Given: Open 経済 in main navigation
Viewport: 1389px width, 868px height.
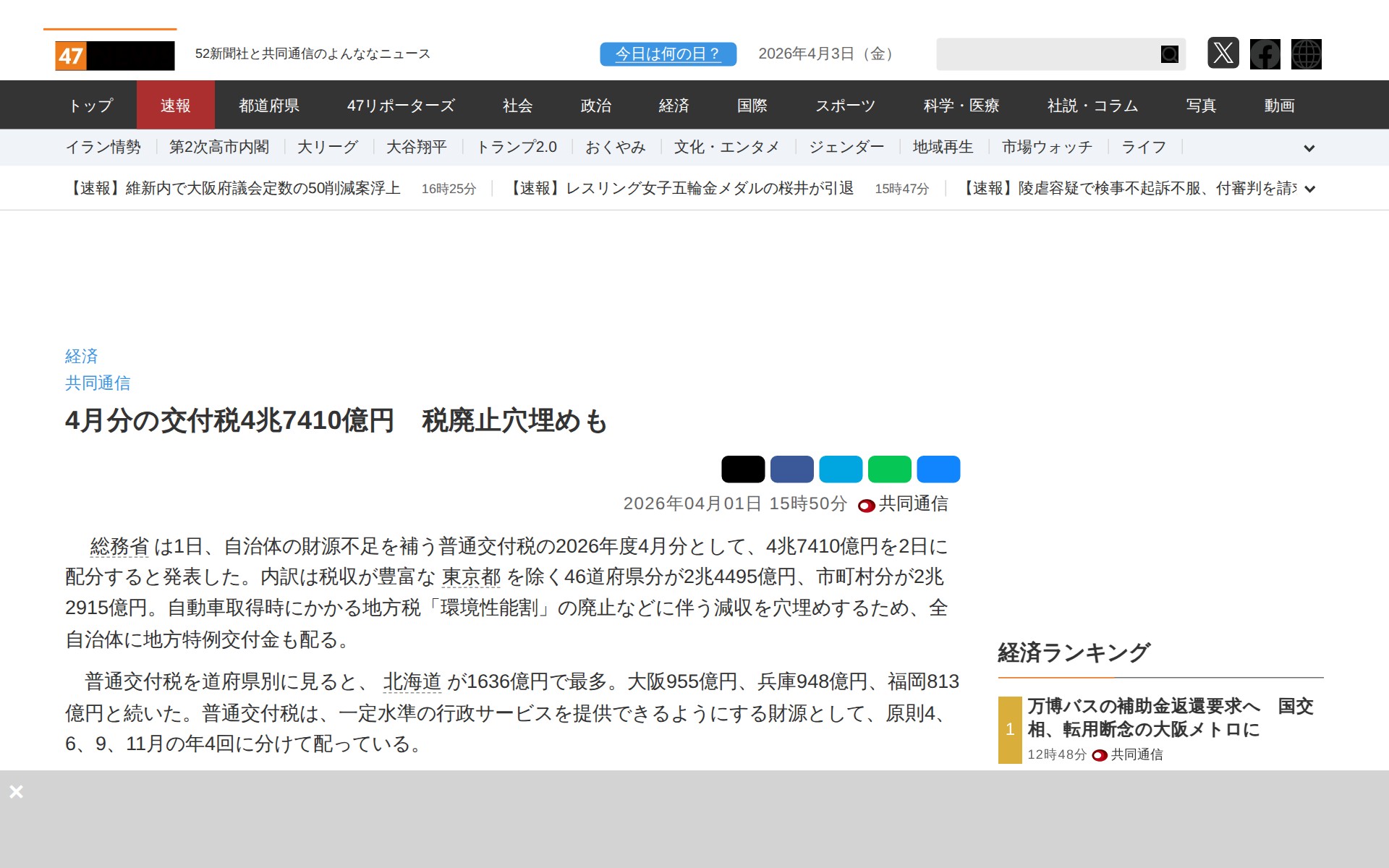Looking at the screenshot, I should pos(674,106).
